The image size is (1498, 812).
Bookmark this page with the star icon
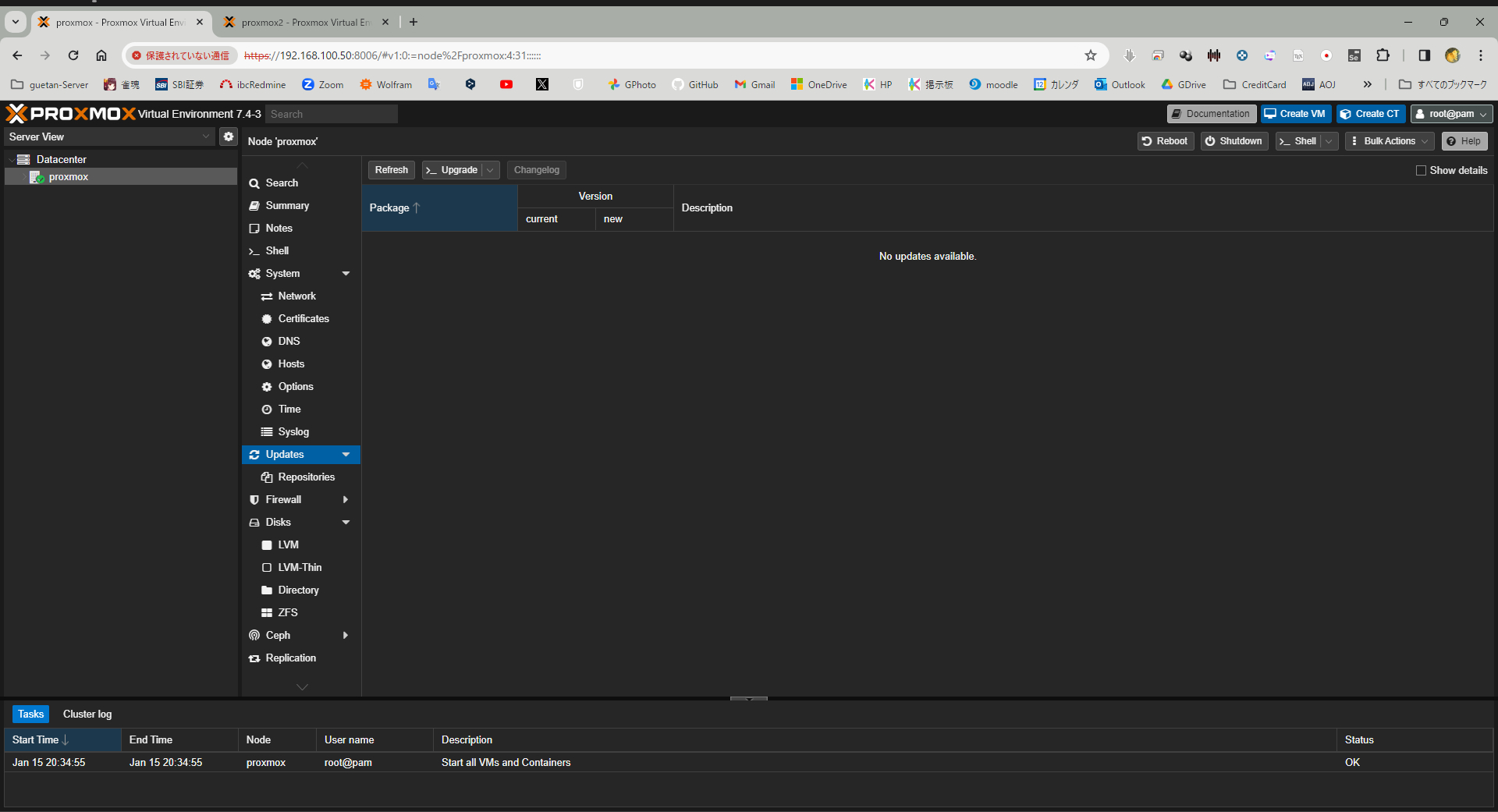pos(1090,55)
